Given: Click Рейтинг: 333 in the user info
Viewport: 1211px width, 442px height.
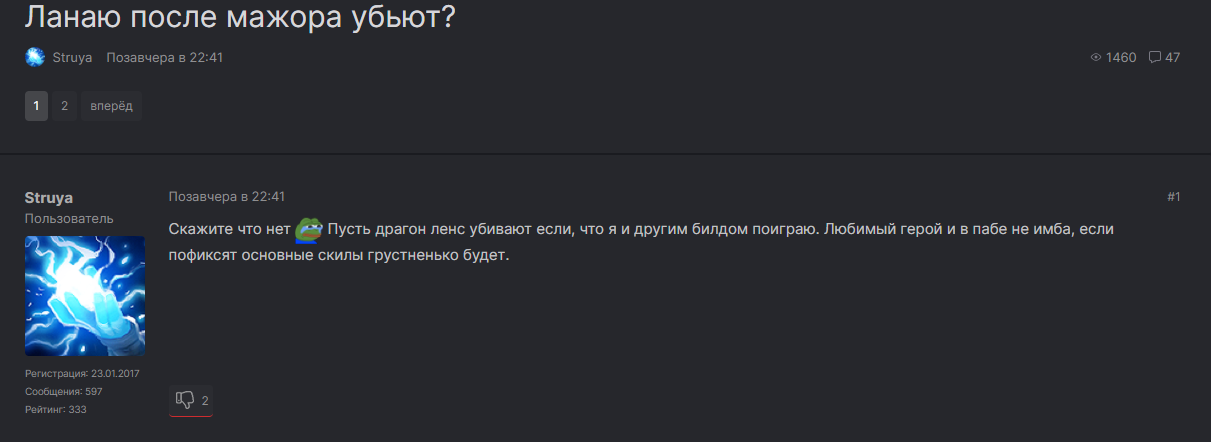Looking at the screenshot, I should point(55,409).
